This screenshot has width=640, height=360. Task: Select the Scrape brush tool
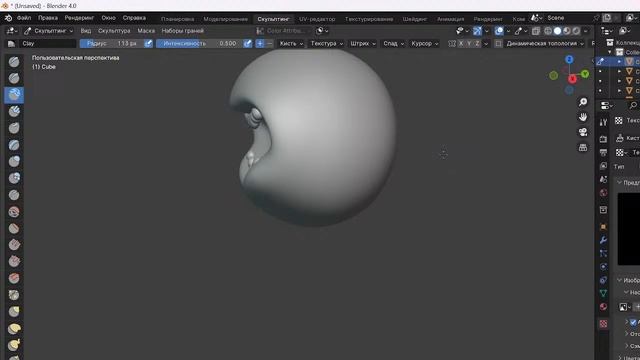14,261
